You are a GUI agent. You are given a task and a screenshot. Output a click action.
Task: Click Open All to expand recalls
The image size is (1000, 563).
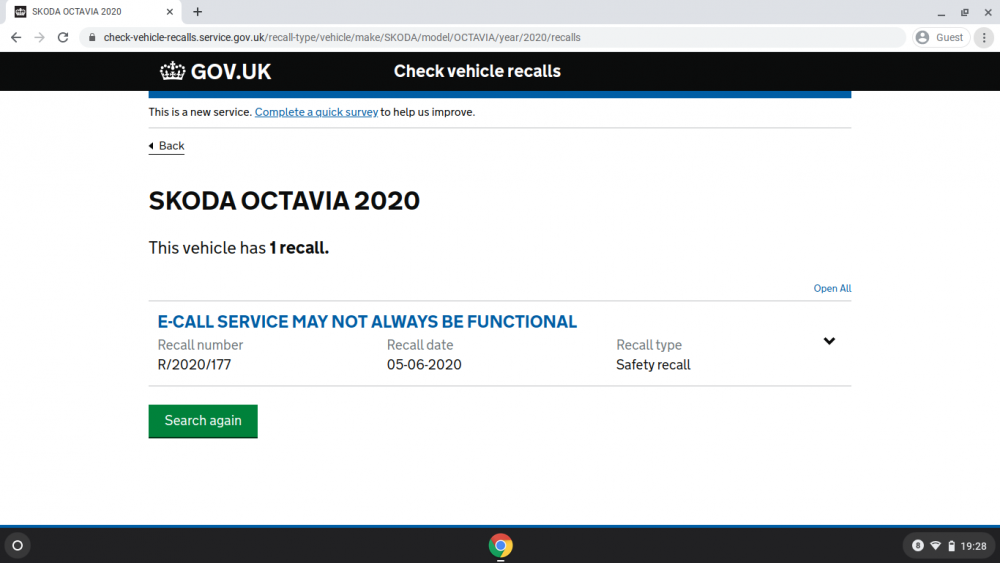(832, 288)
